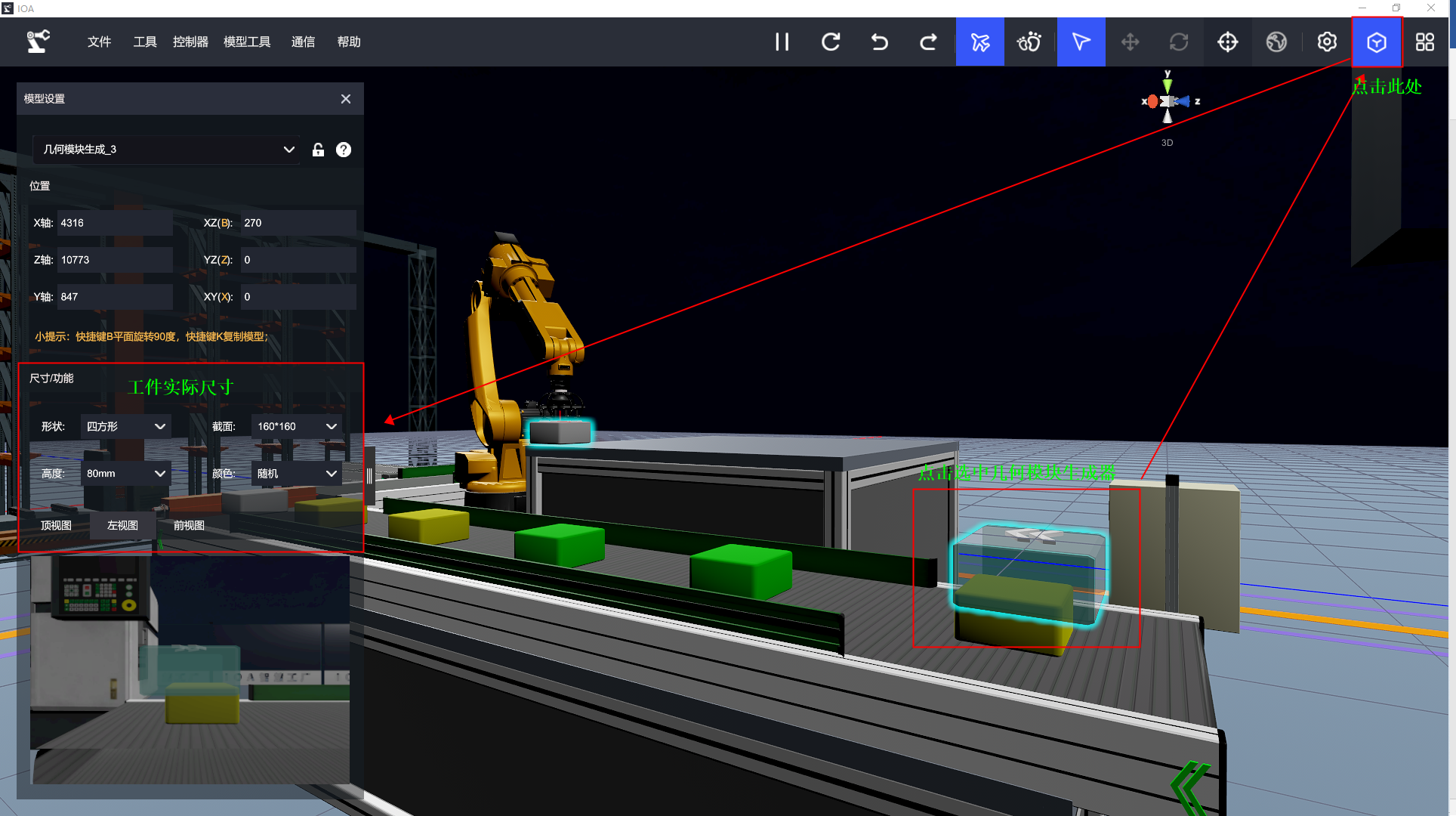
Task: Click the green double-chevron conveyor arrow
Action: click(1192, 787)
